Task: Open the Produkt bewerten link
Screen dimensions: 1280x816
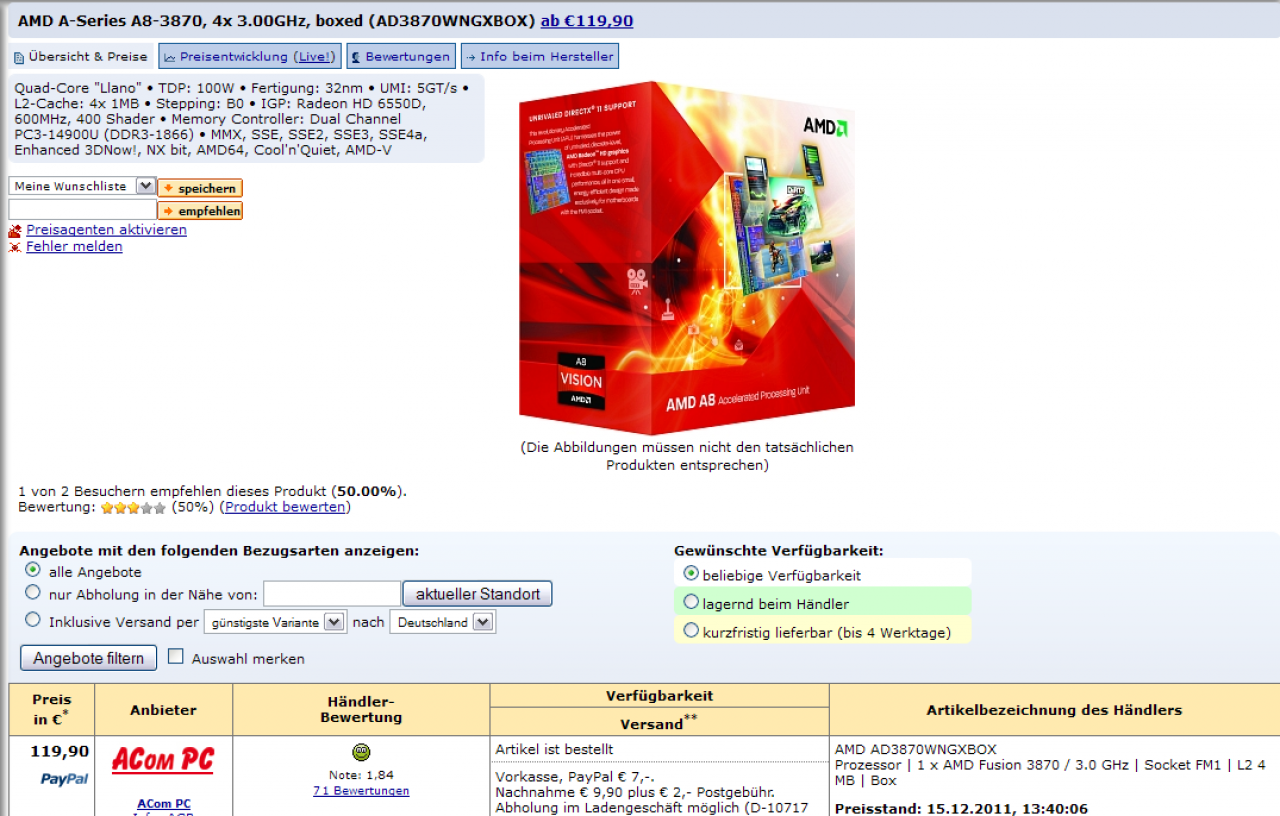Action: tap(285, 507)
